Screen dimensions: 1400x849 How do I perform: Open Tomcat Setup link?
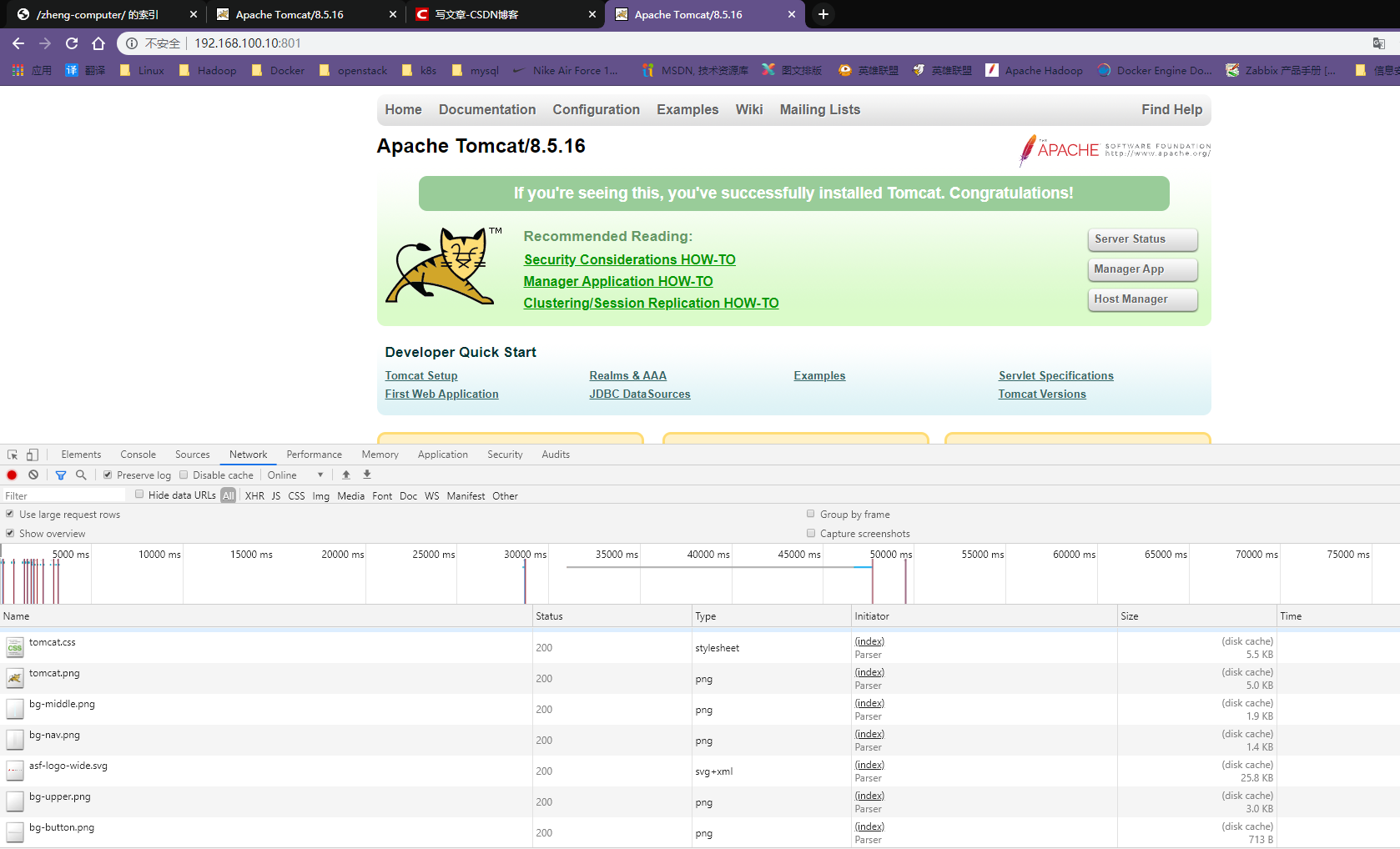[x=421, y=376]
